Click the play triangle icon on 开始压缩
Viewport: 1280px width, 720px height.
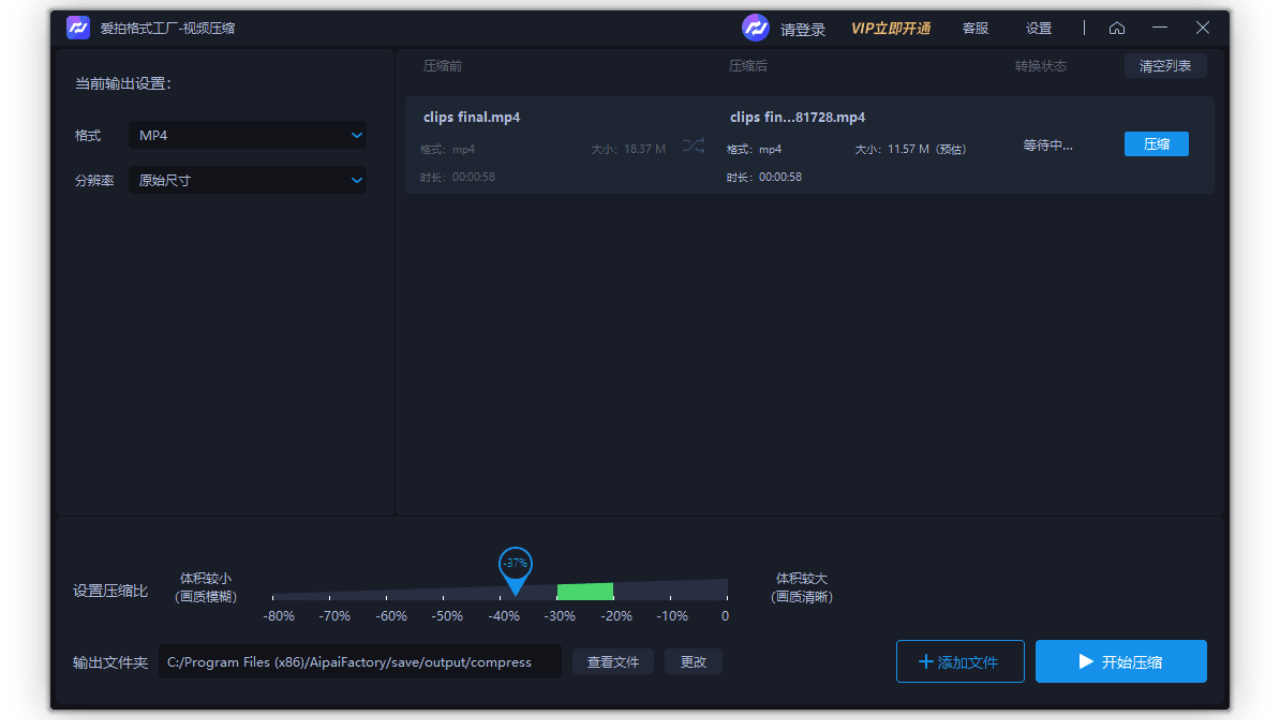coord(1085,661)
